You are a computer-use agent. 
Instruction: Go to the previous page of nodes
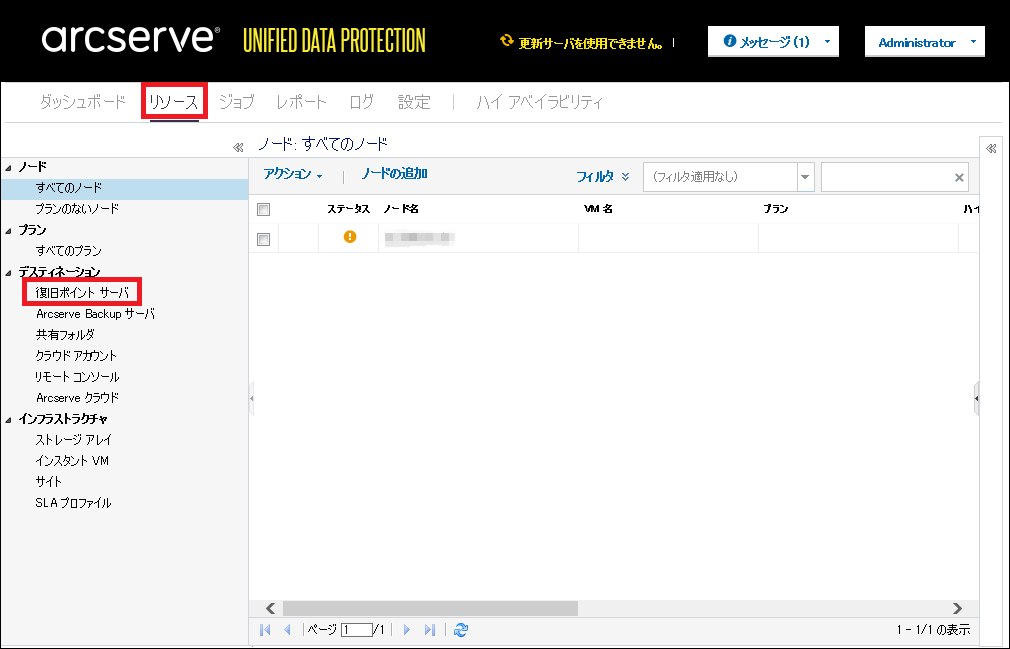click(288, 630)
